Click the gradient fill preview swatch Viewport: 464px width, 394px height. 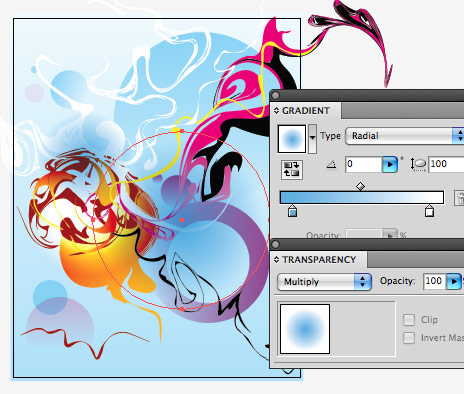pos(292,139)
